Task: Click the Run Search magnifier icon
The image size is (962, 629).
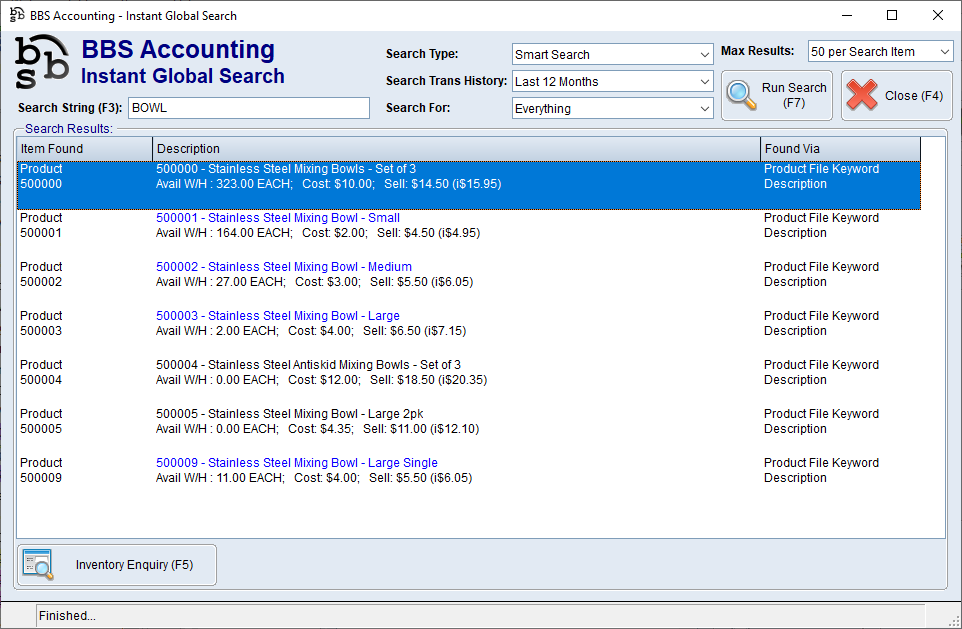Action: 742,95
